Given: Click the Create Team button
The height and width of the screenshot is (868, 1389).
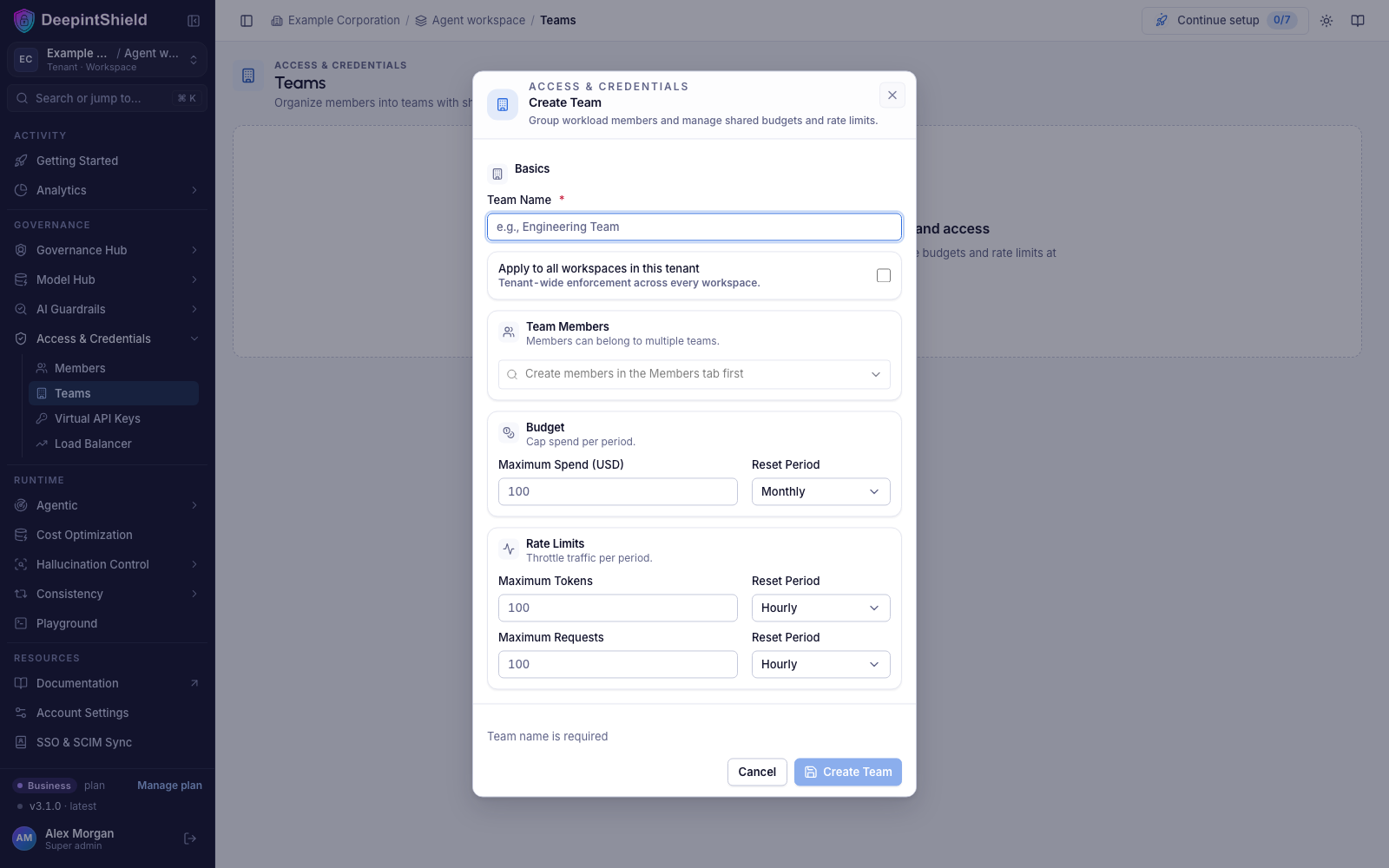Looking at the screenshot, I should click(848, 773).
